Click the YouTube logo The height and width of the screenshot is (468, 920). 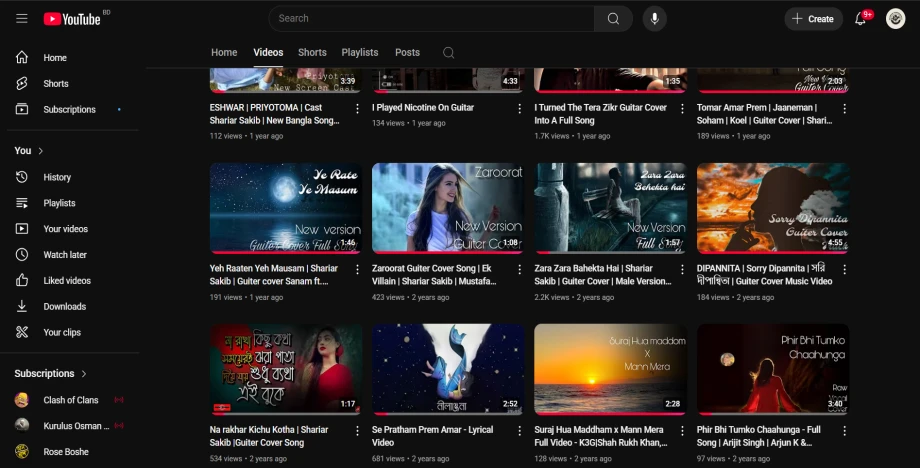tap(72, 19)
